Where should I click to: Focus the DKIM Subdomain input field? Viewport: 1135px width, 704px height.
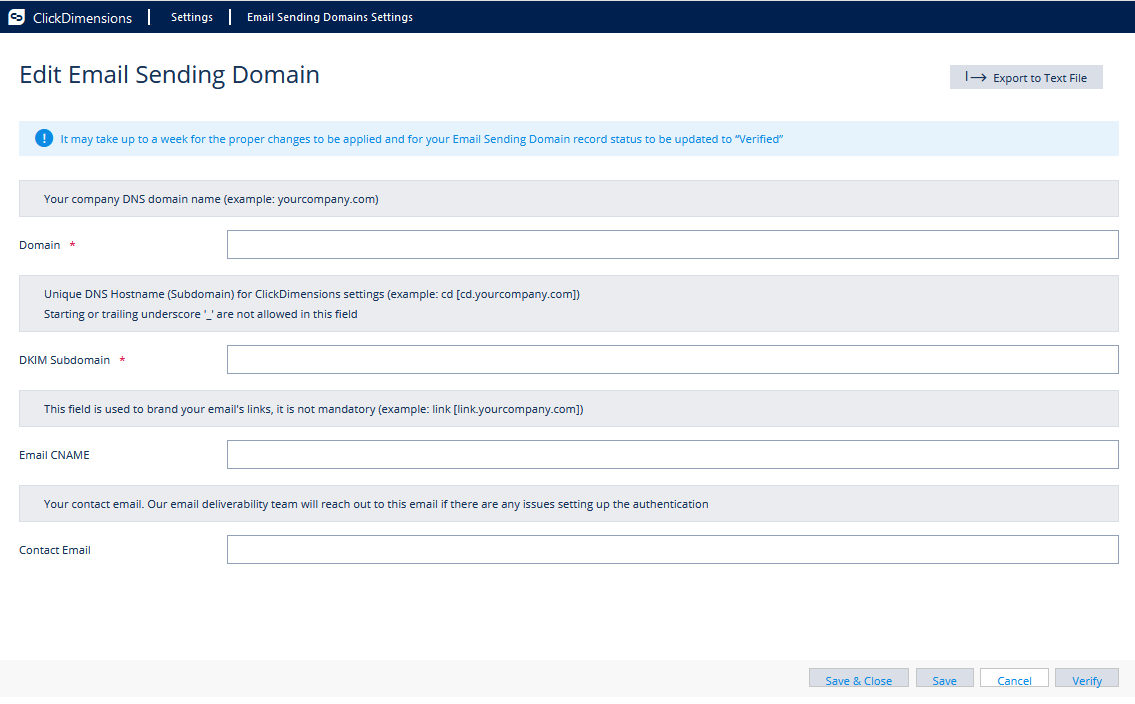click(x=672, y=360)
